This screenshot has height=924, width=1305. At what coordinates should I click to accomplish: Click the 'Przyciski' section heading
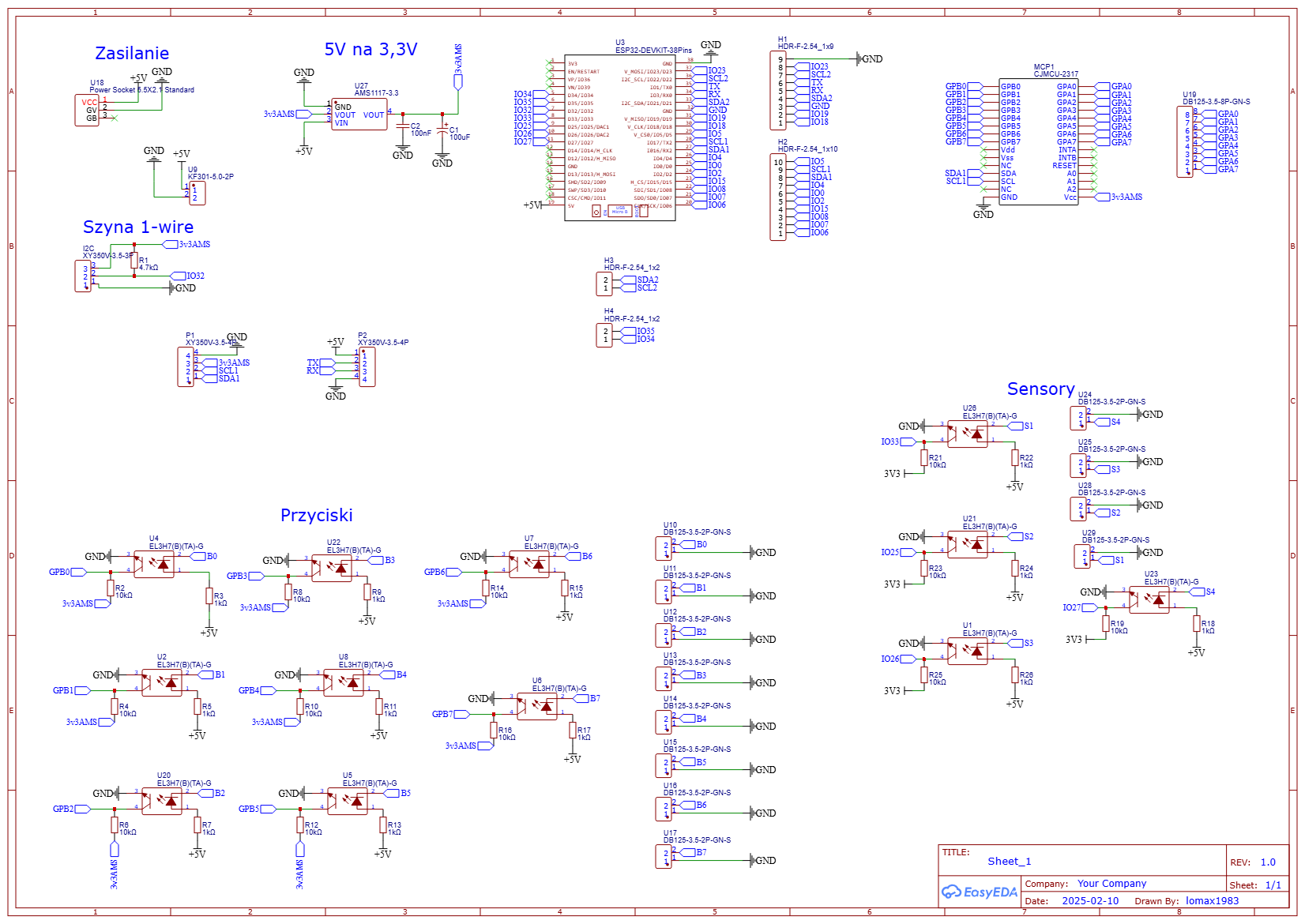point(316,515)
